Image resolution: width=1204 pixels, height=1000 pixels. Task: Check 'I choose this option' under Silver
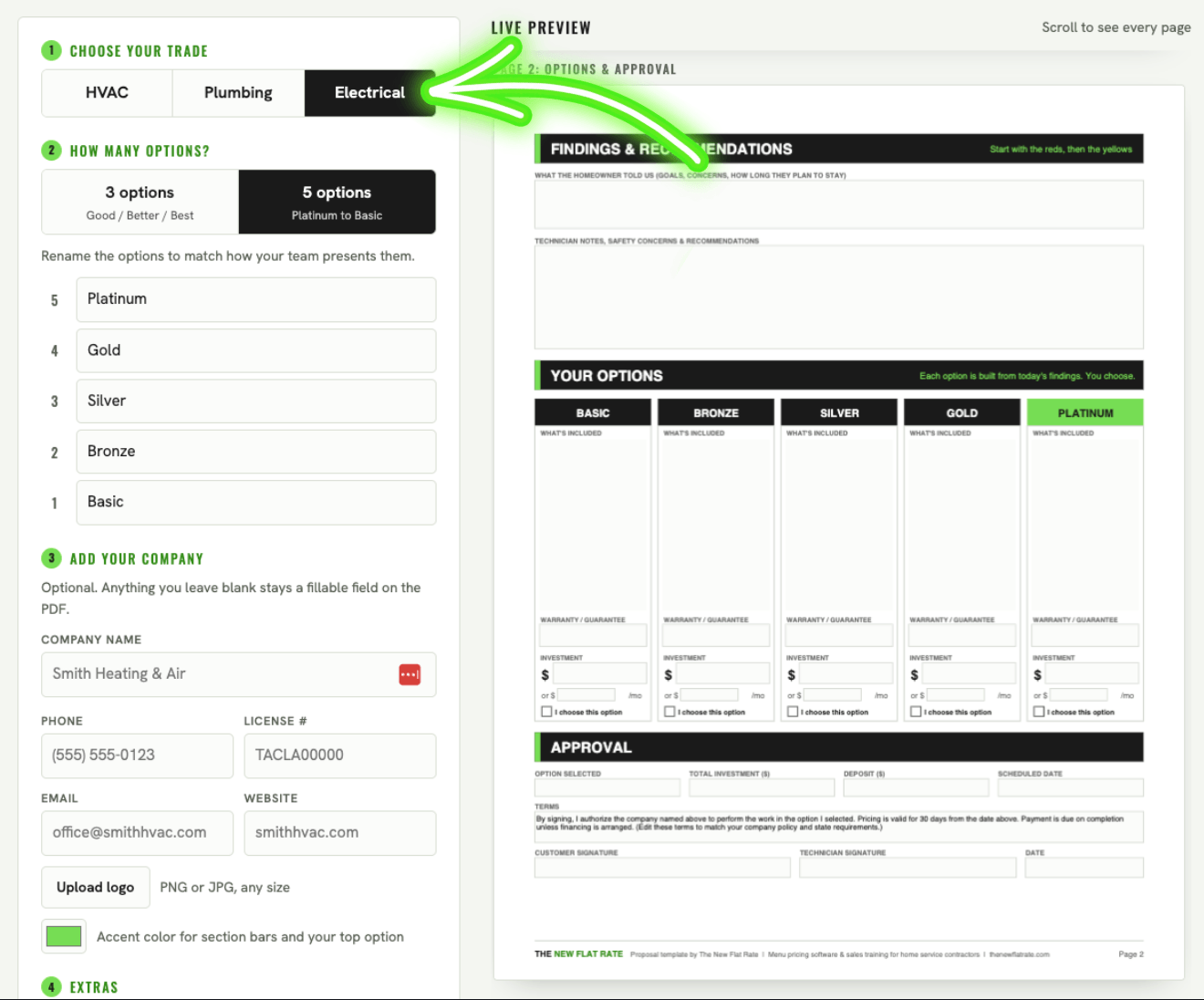[793, 712]
